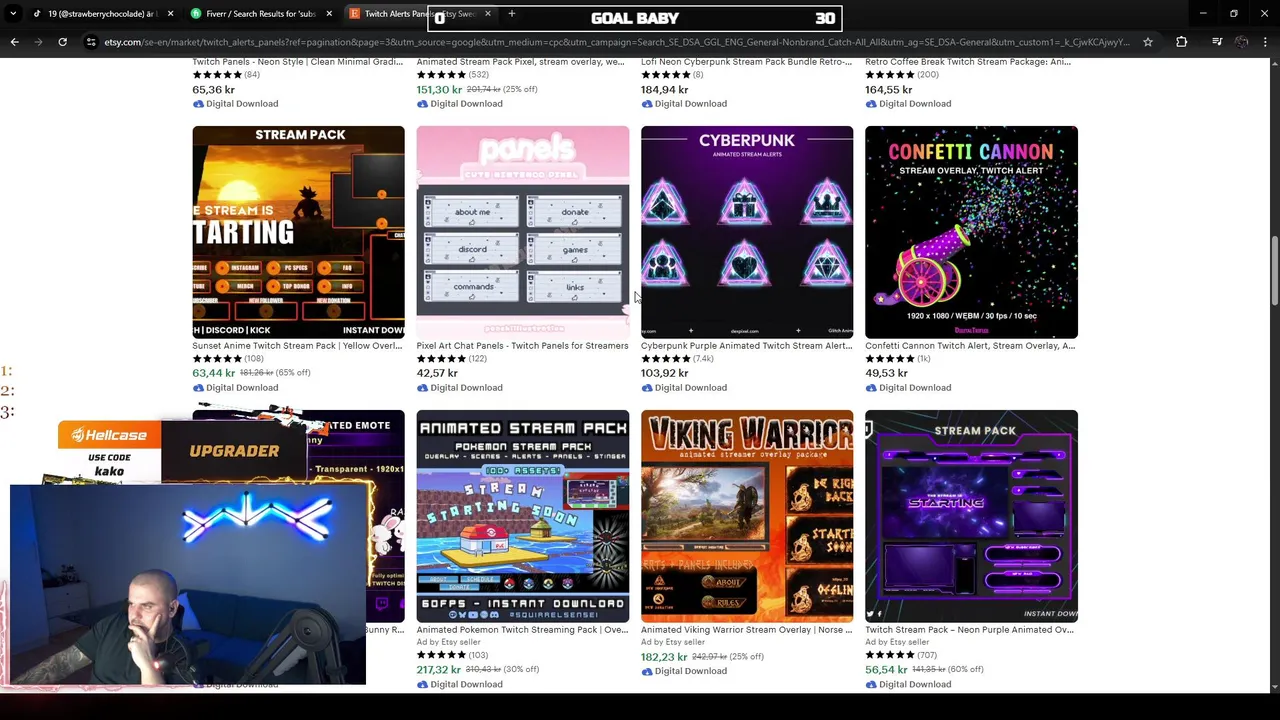Click star rating with (1k) reviews
Screen dimensions: 1280x720
click(897, 359)
